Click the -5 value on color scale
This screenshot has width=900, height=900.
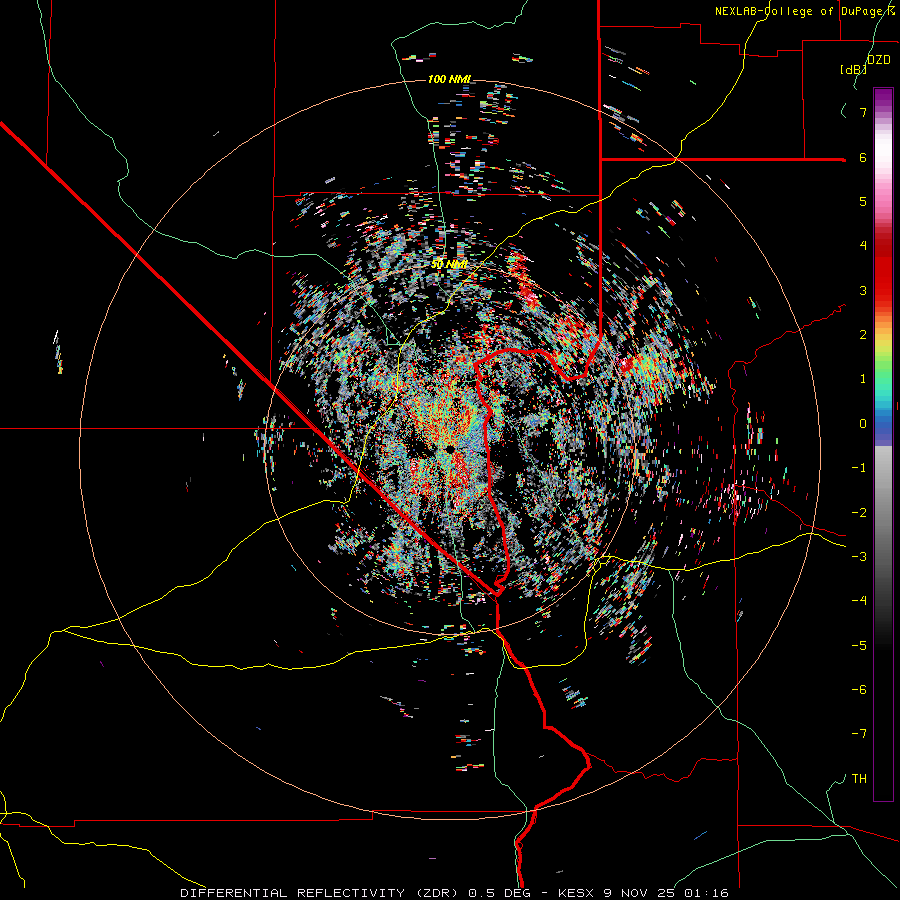pos(859,645)
